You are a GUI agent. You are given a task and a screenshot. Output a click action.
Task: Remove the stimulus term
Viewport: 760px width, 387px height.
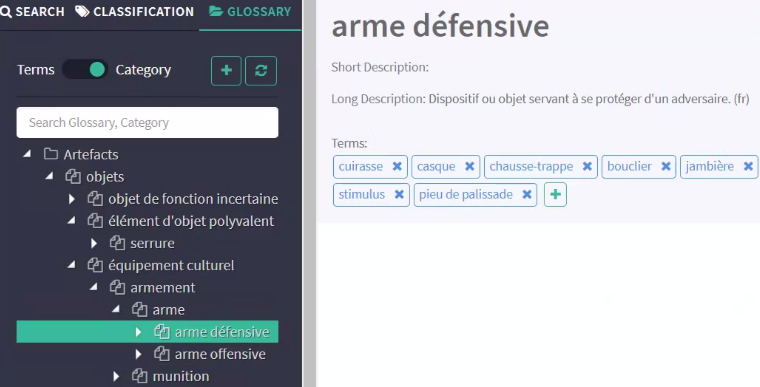pos(399,194)
